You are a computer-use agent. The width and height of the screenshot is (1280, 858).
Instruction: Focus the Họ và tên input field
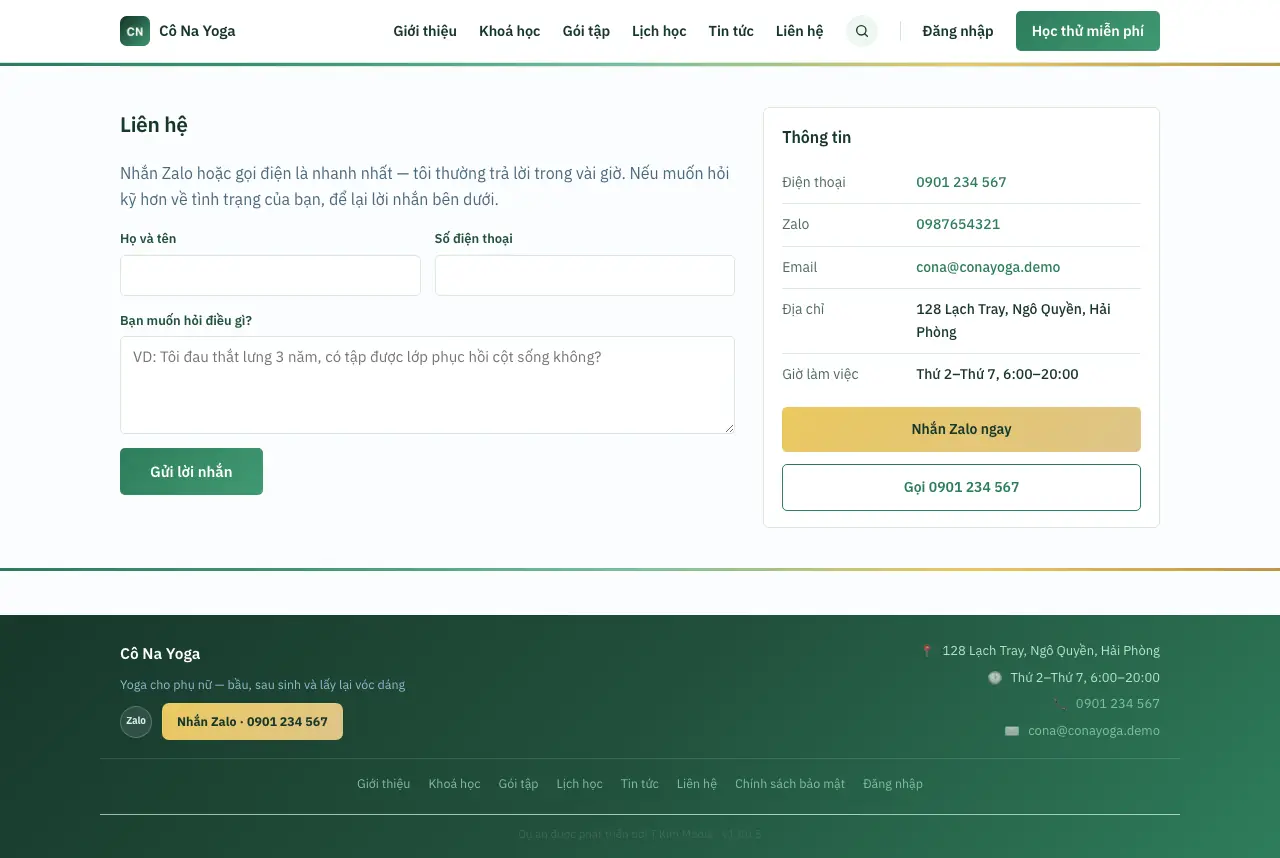270,275
